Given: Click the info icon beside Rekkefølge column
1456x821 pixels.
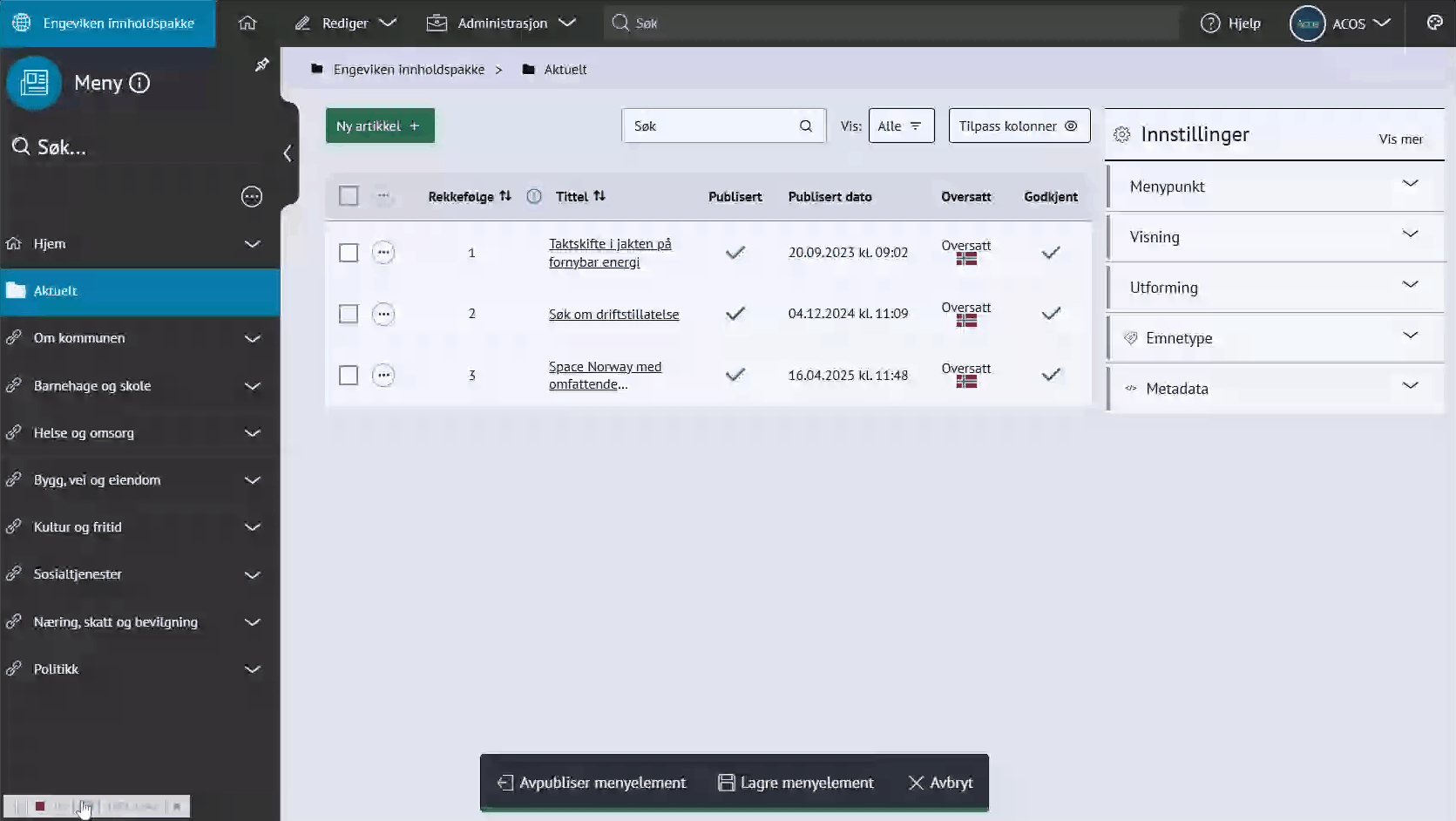Looking at the screenshot, I should [x=534, y=197].
